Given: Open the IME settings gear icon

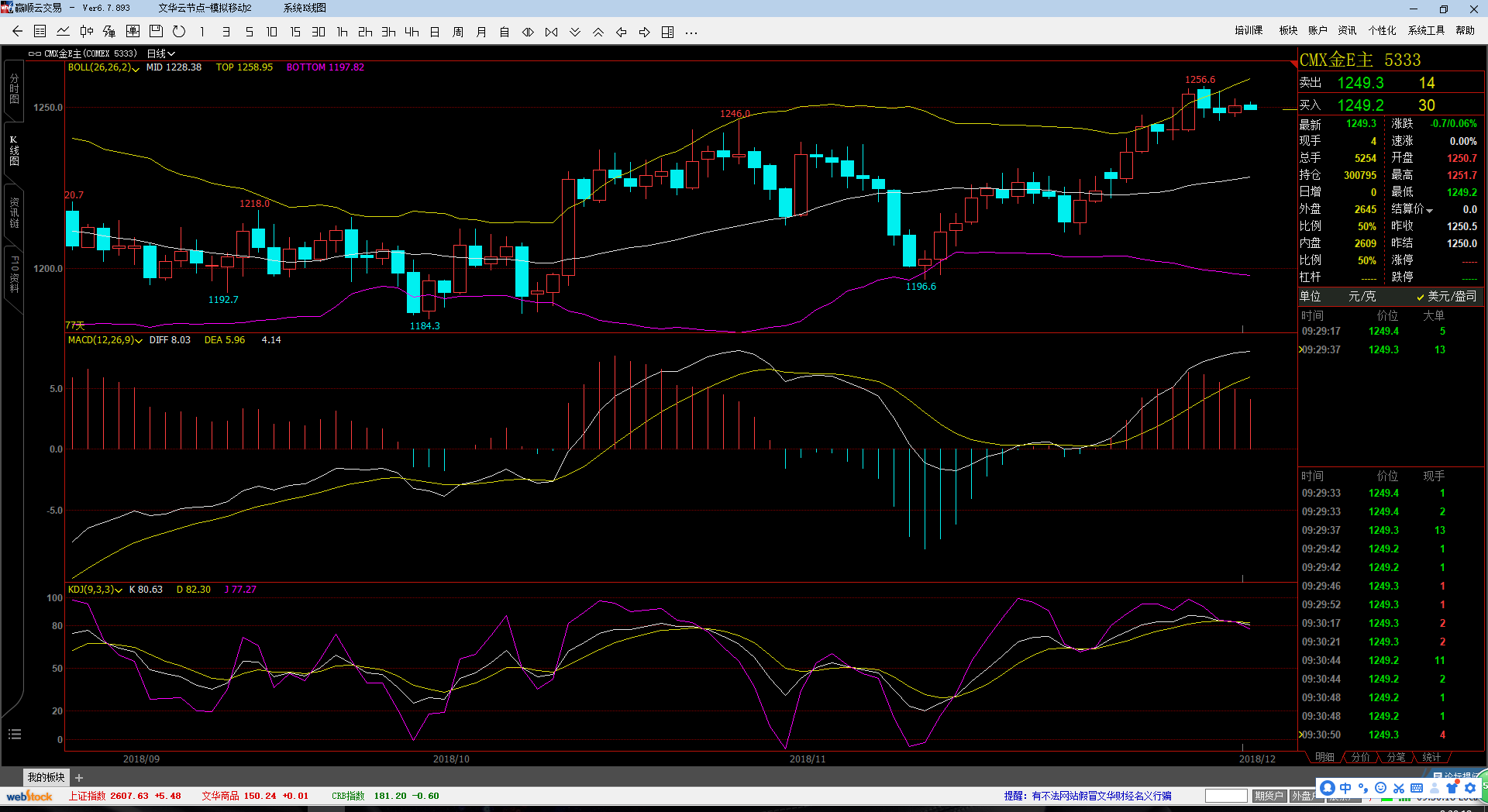Looking at the screenshot, I should coord(1469,788).
